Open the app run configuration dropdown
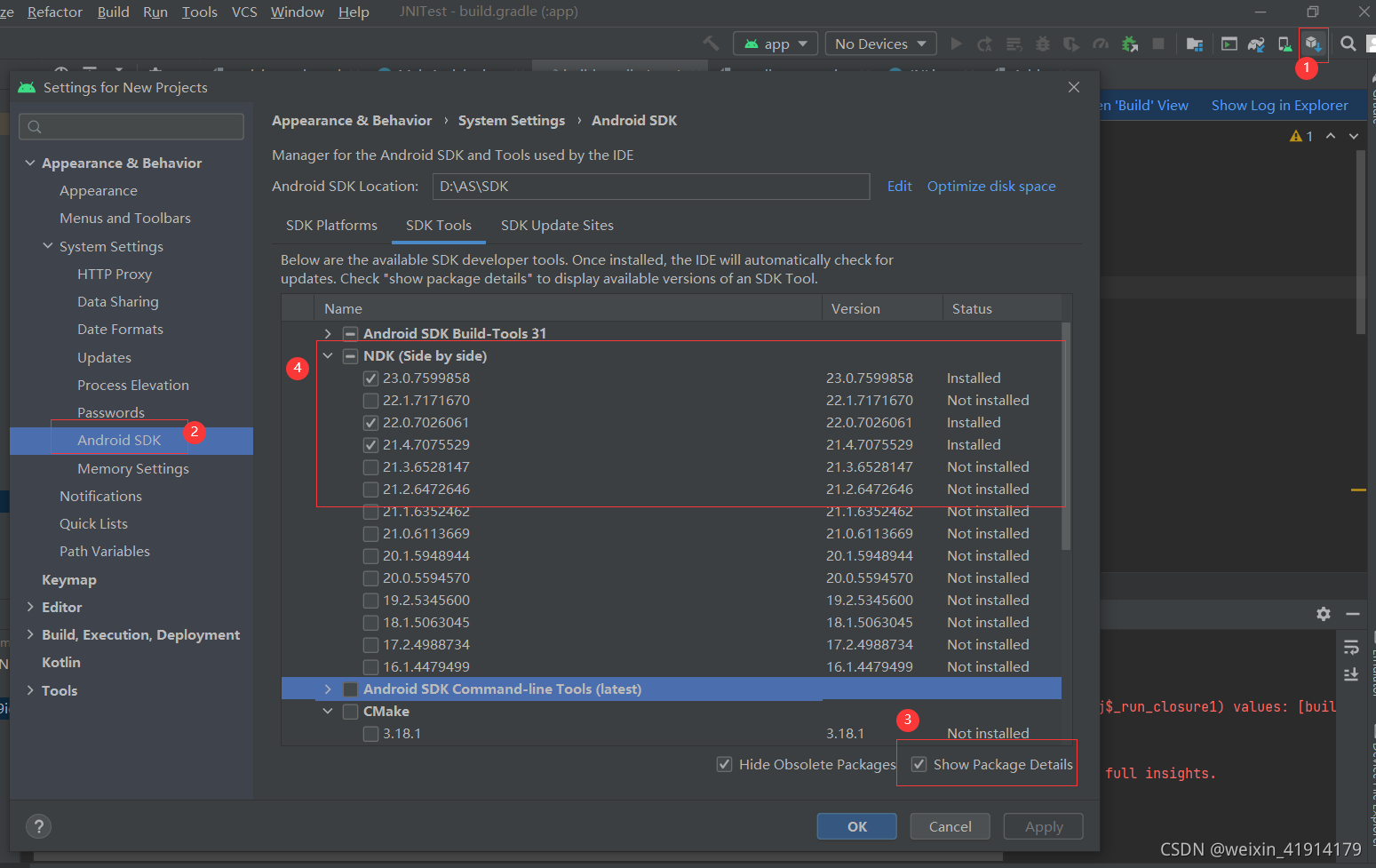 point(775,44)
